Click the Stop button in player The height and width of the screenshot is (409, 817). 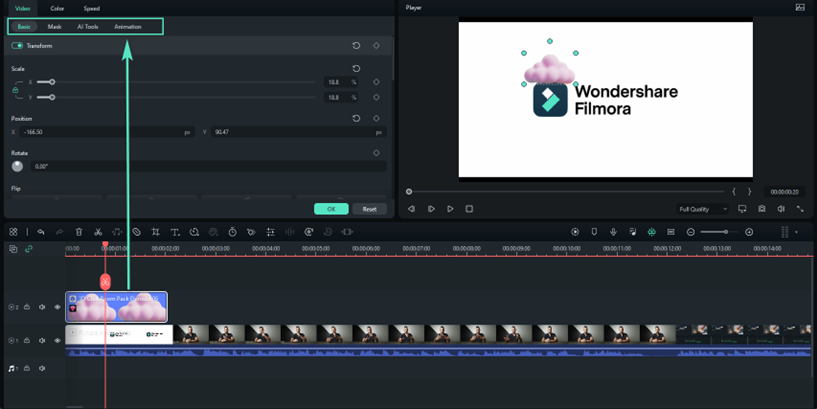[469, 209]
